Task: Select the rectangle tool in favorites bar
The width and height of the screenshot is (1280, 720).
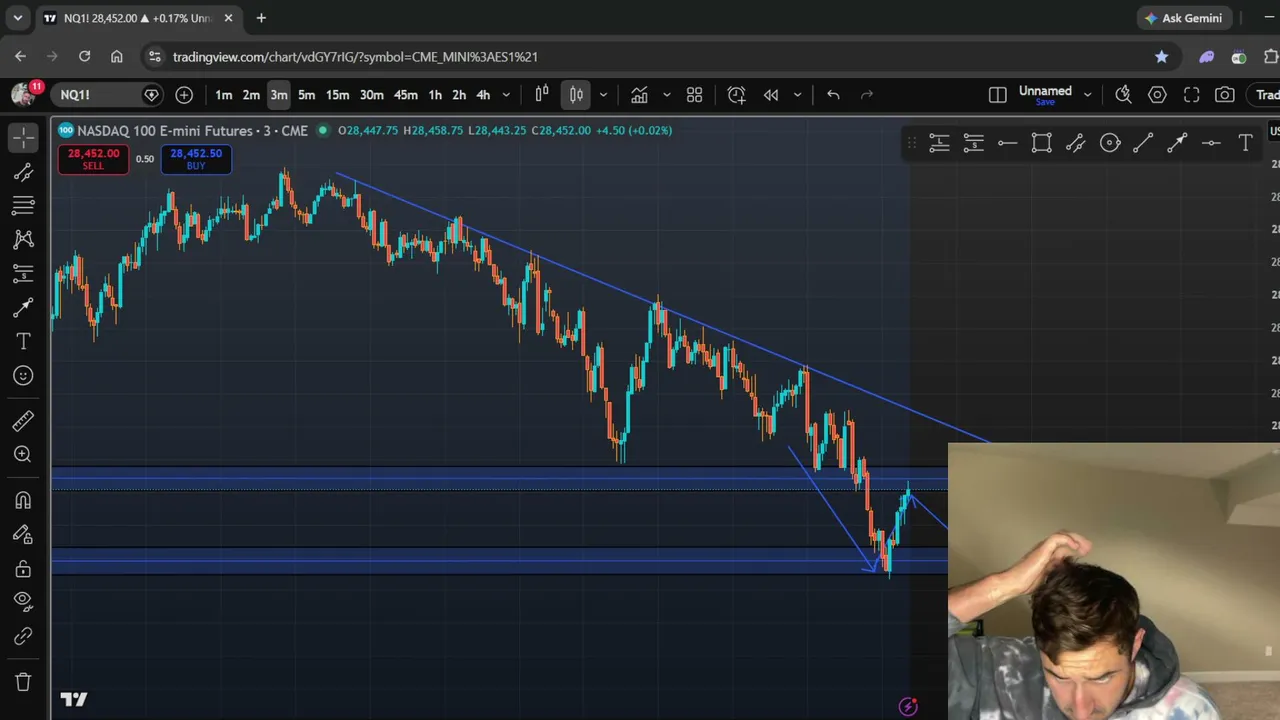Action: [x=1041, y=144]
